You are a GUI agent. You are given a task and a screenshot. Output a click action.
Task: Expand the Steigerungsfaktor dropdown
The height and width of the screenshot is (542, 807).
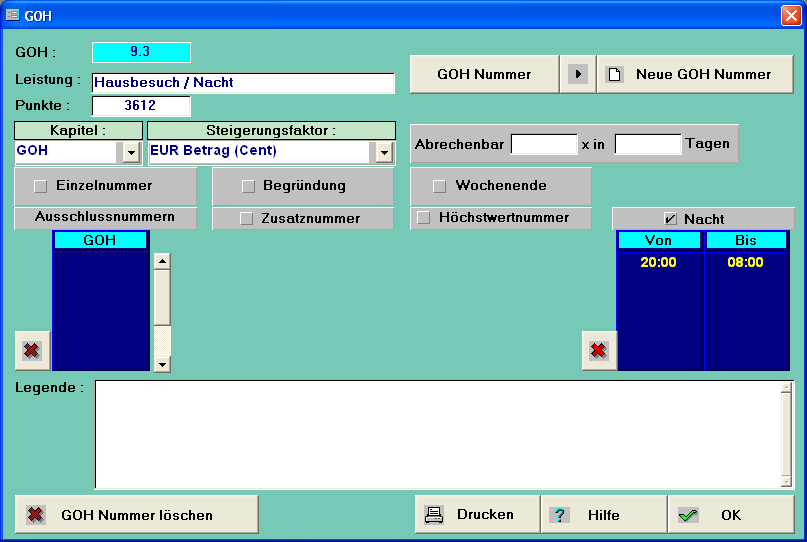coord(384,152)
